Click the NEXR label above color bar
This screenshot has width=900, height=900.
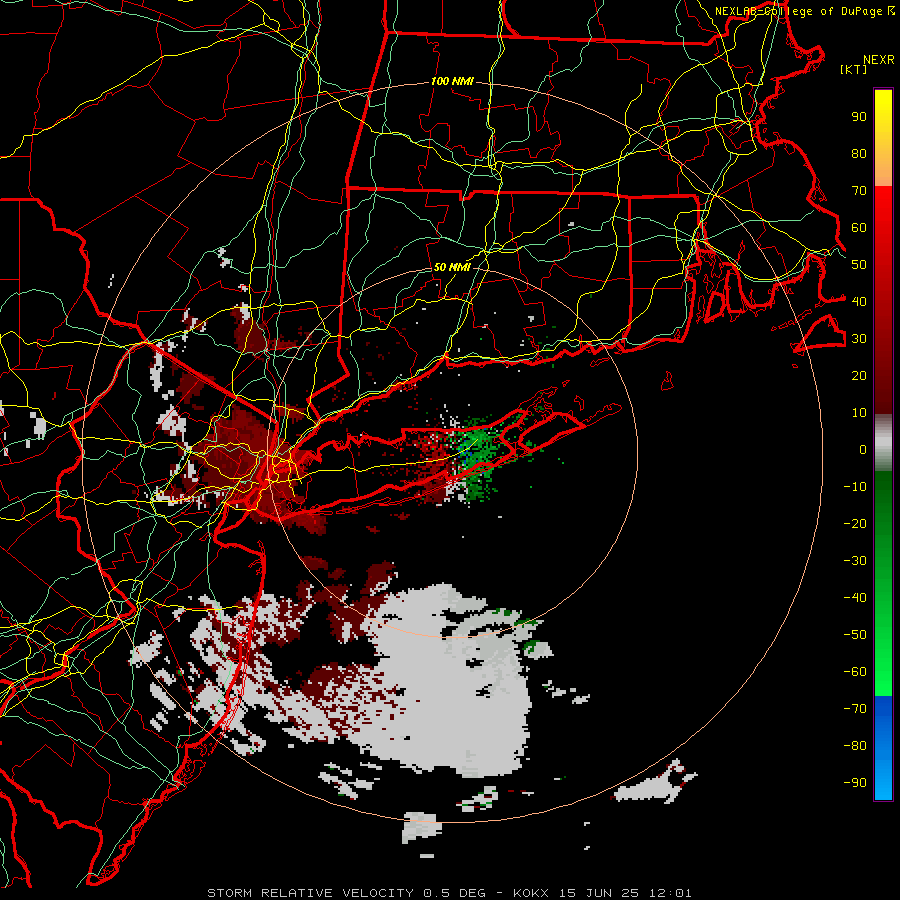click(x=879, y=60)
